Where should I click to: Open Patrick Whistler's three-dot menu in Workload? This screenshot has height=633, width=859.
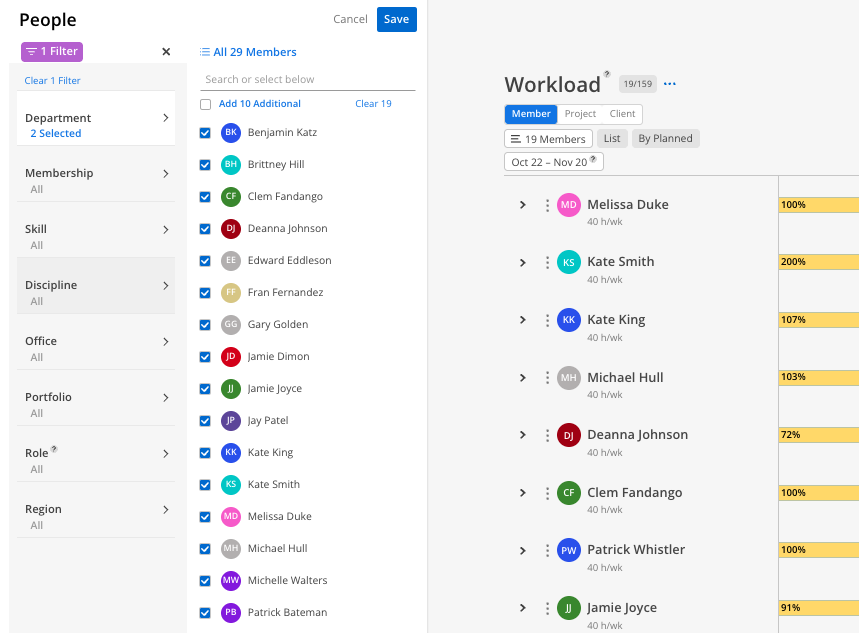click(x=547, y=550)
